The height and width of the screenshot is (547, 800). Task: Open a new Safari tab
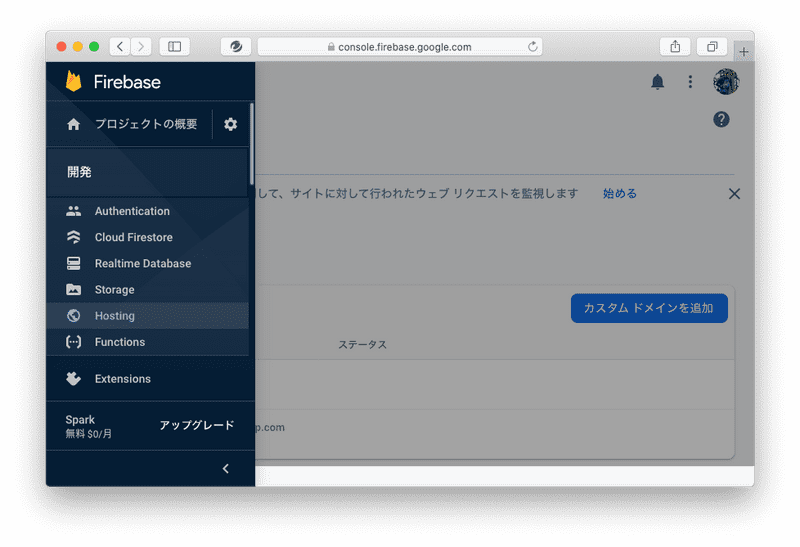tap(744, 52)
